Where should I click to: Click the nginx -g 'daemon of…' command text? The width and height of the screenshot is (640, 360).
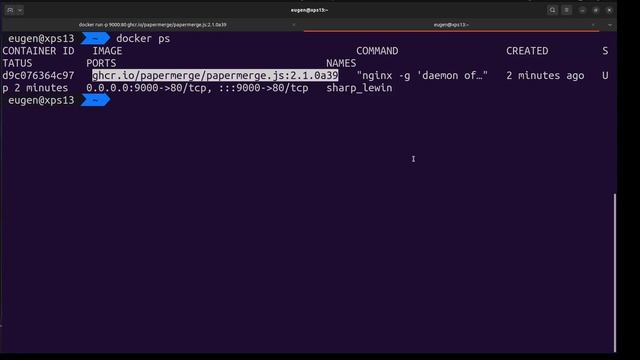[422, 76]
